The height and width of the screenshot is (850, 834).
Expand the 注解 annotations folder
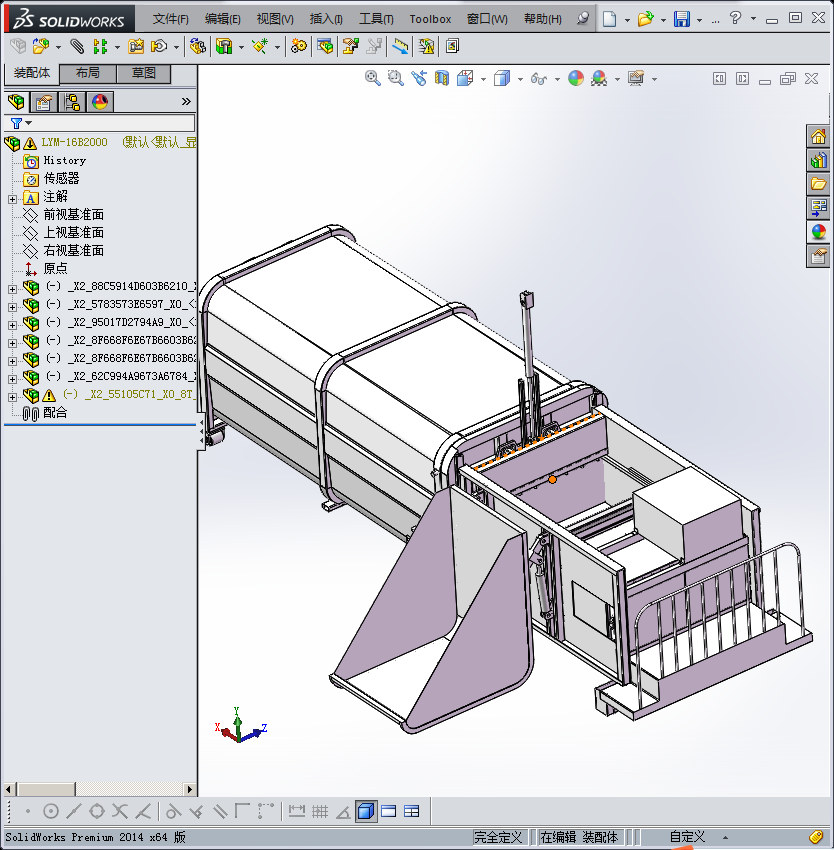(12, 198)
